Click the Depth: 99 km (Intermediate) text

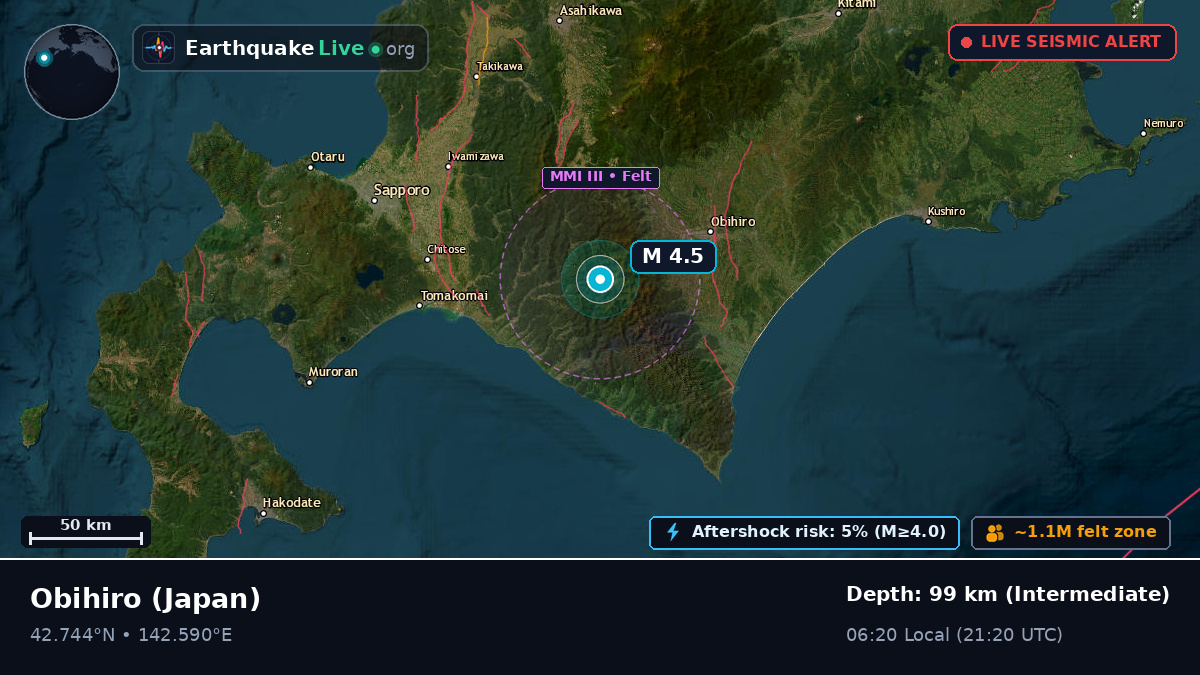click(x=1008, y=595)
